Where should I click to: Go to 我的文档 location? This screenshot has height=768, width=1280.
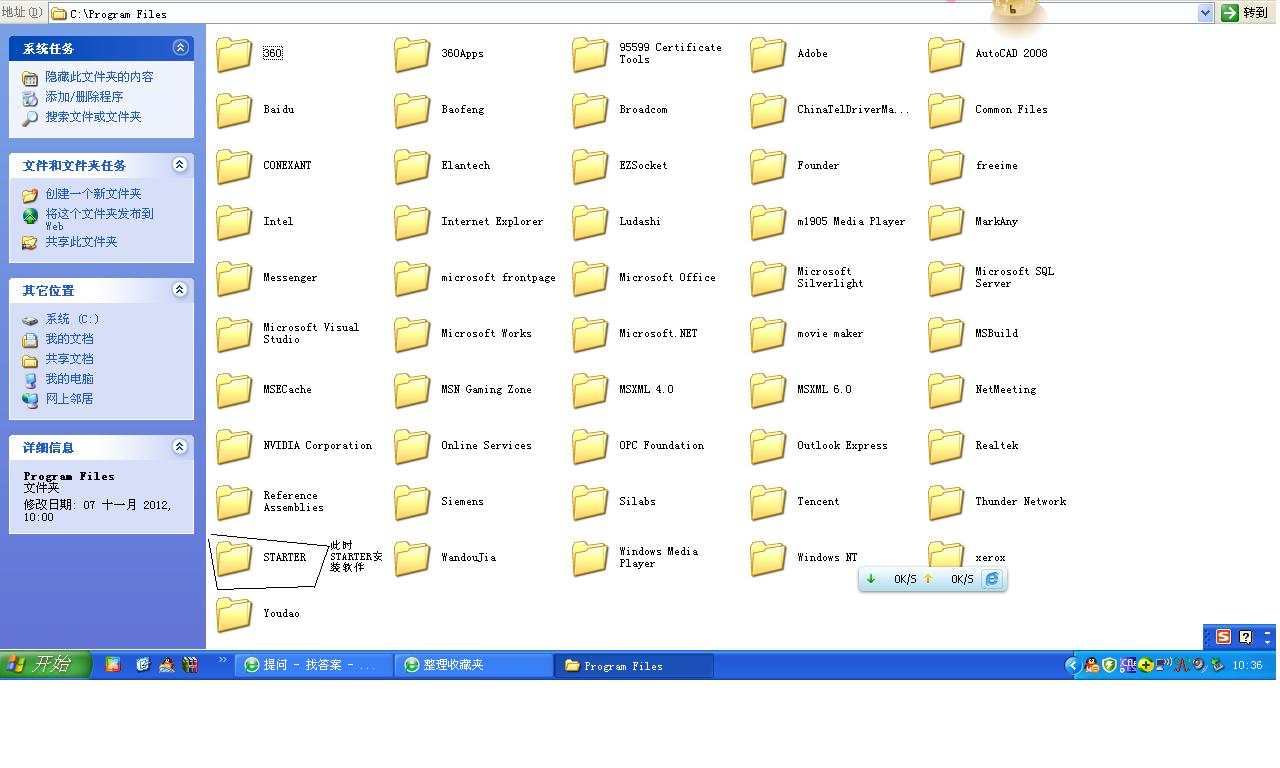point(69,339)
